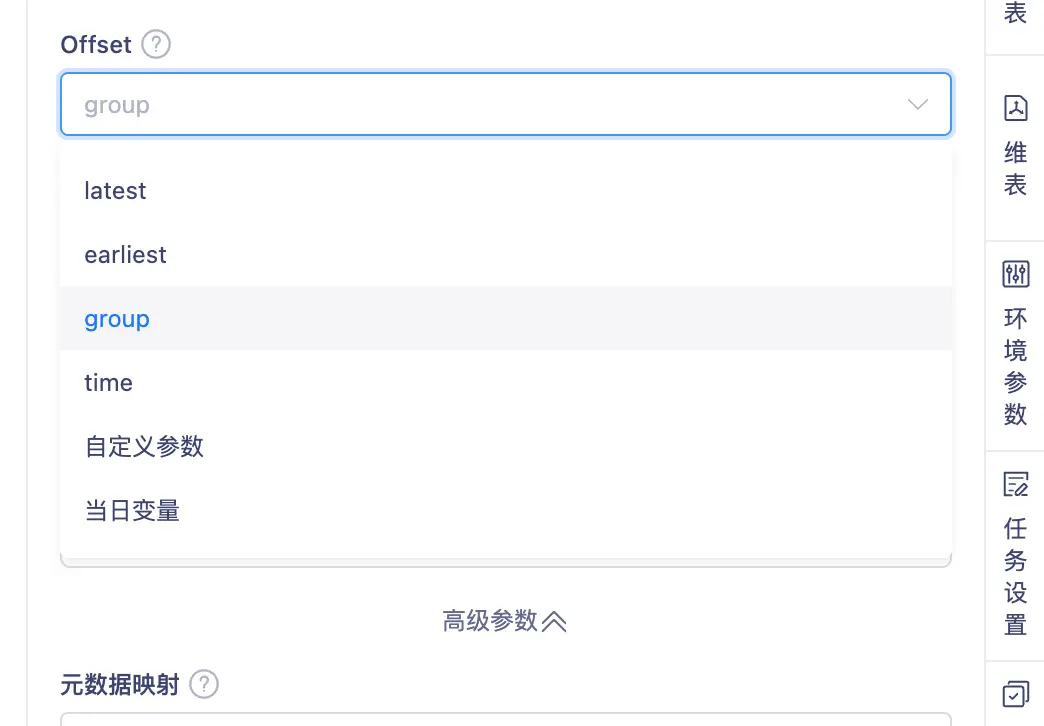Collapse the 高级参数 advanced section
1044x726 pixels.
tap(505, 621)
